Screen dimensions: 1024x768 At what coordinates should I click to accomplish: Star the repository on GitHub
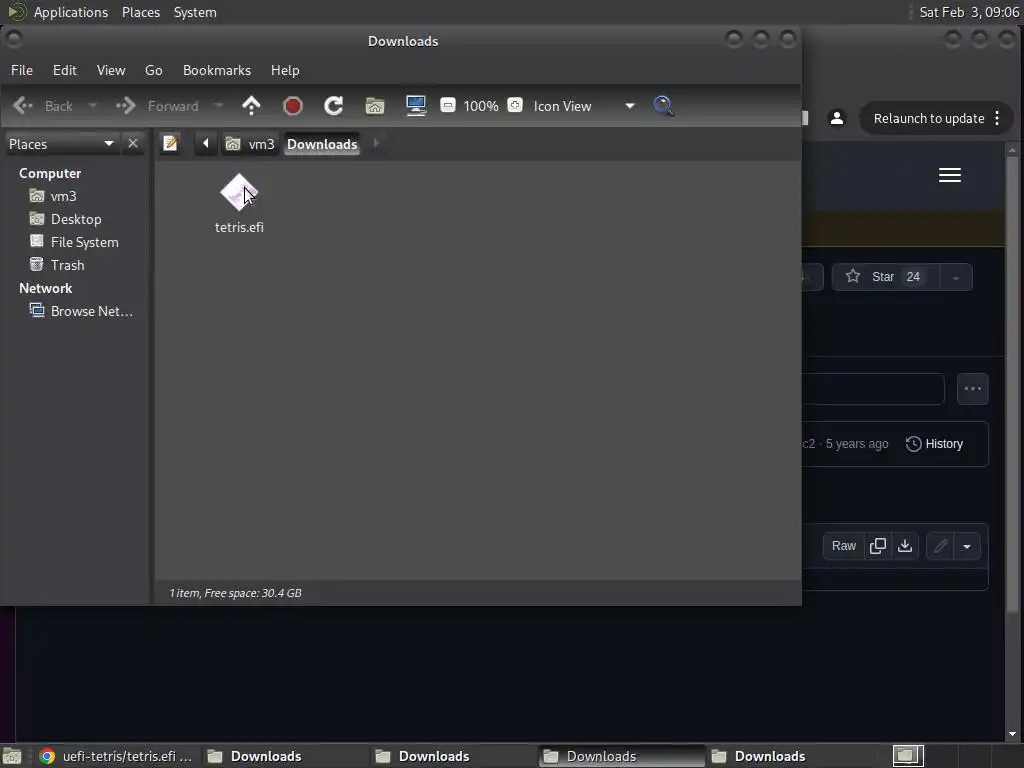[x=886, y=277]
